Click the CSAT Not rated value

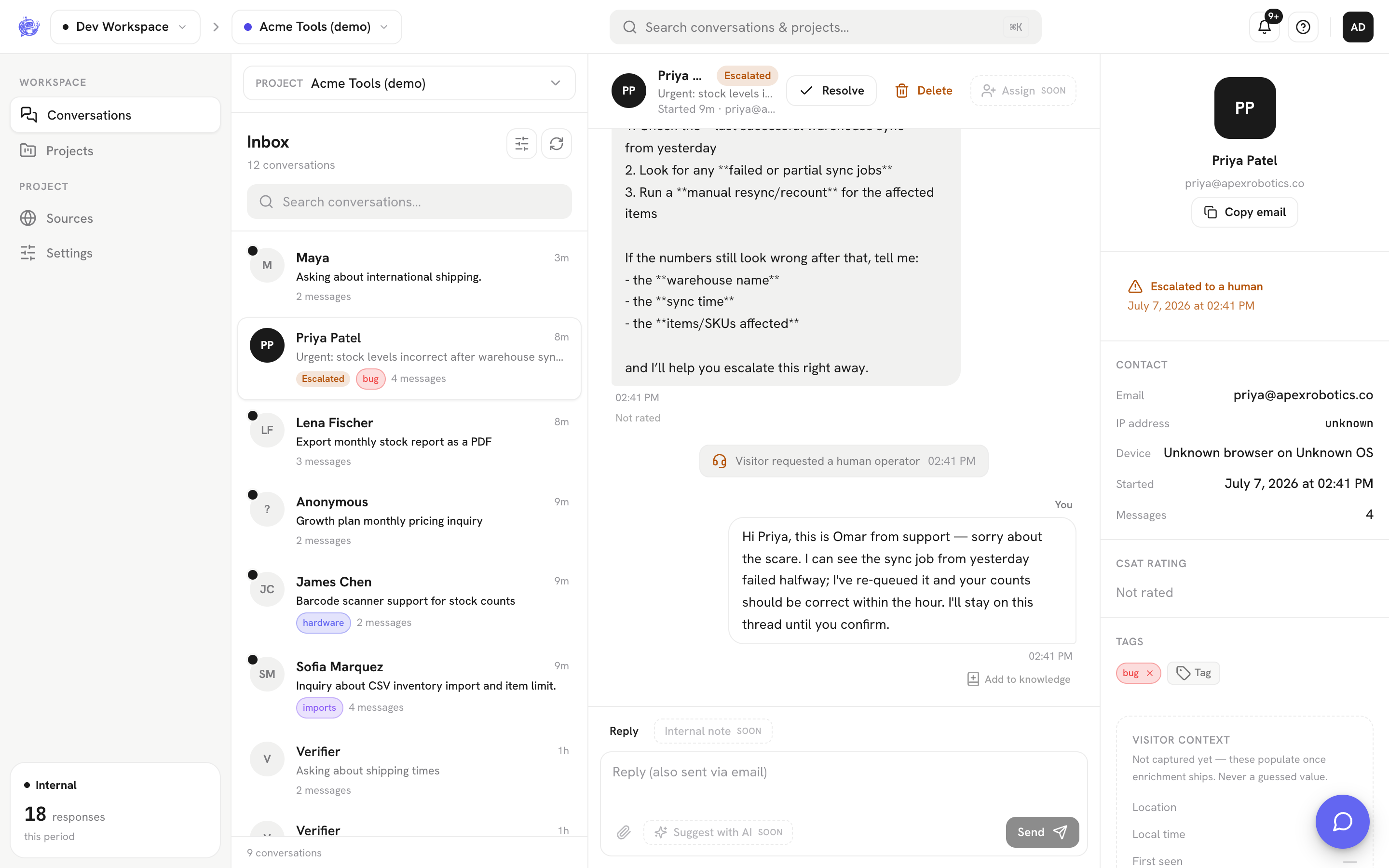click(1144, 593)
